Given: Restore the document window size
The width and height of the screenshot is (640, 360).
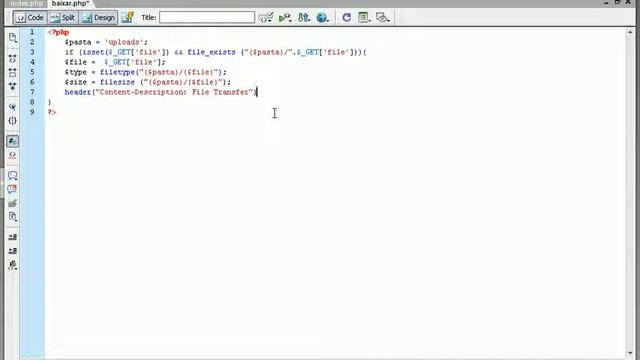Looking at the screenshot, I should [618, 2].
